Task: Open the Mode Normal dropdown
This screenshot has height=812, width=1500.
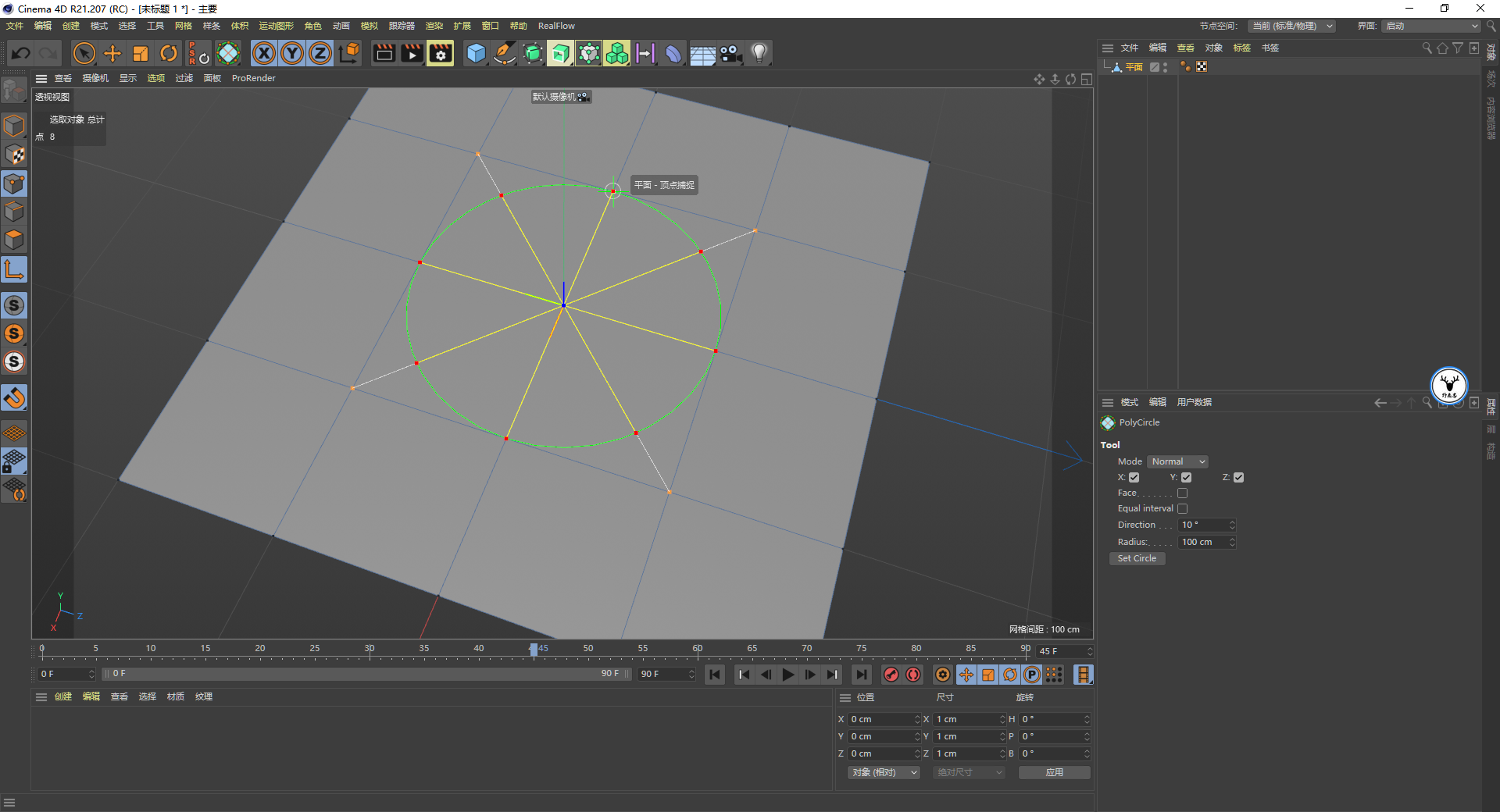Action: [1178, 461]
